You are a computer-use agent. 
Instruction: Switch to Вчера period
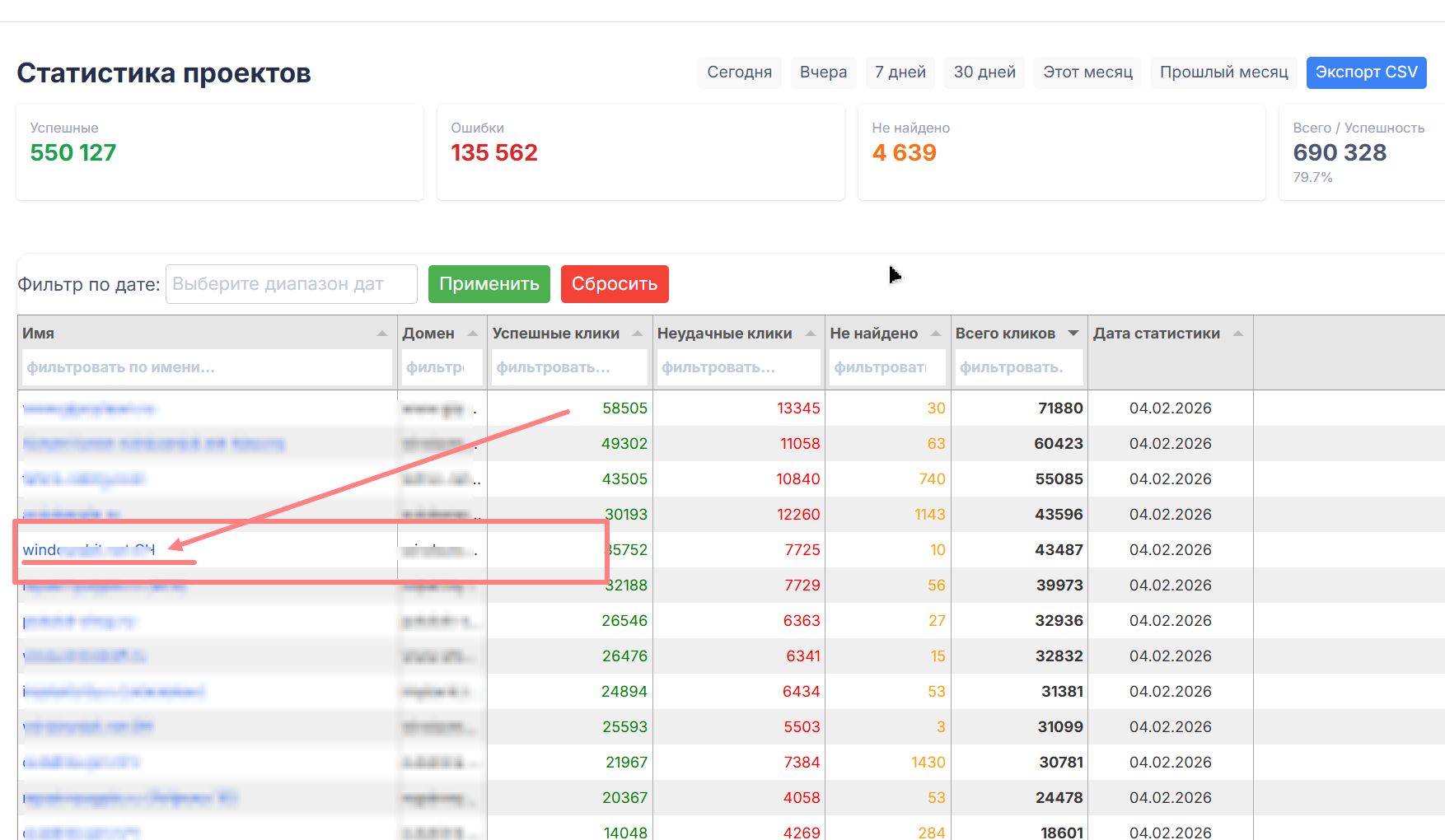(x=823, y=72)
